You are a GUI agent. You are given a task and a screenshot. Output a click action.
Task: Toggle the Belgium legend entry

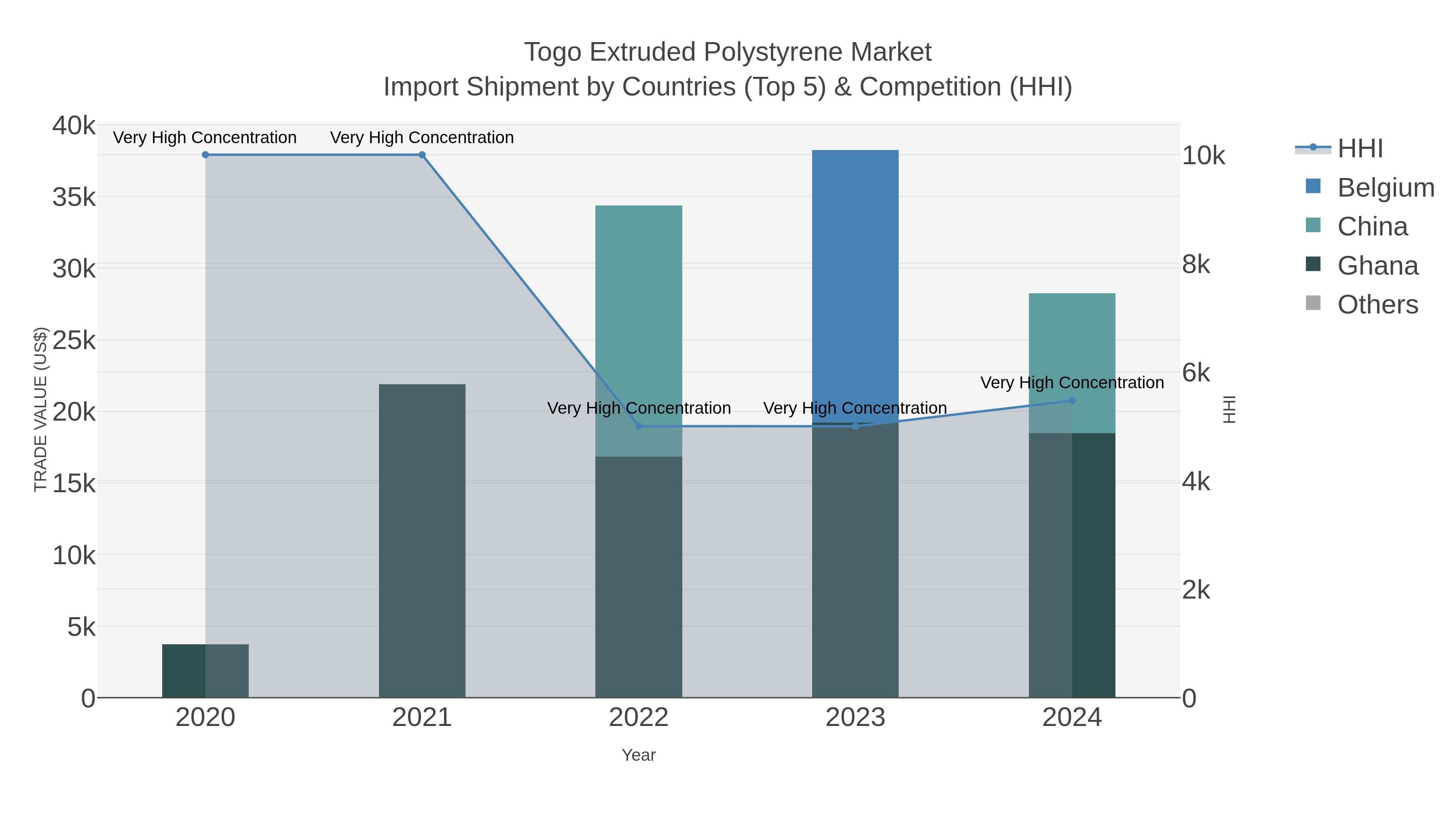click(x=1370, y=188)
